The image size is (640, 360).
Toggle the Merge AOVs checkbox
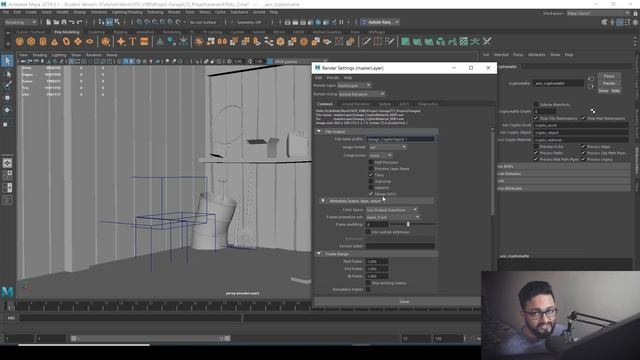coord(371,194)
